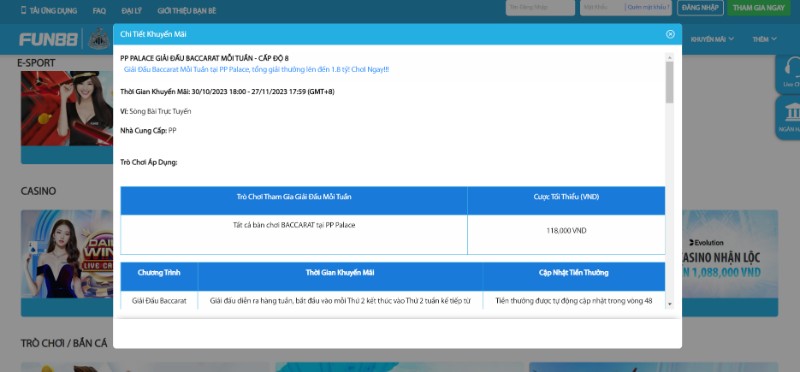The width and height of the screenshot is (800, 372).
Task: Open the Đại Lý menu item
Action: 132,10
